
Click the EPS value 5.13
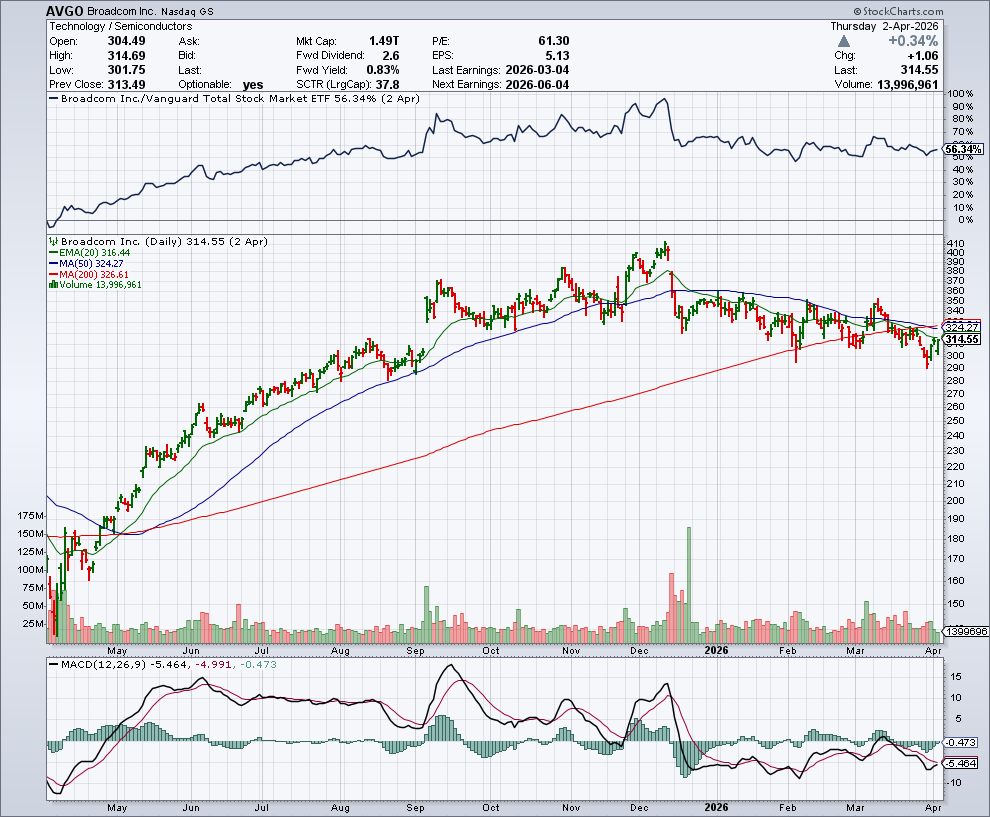click(558, 56)
